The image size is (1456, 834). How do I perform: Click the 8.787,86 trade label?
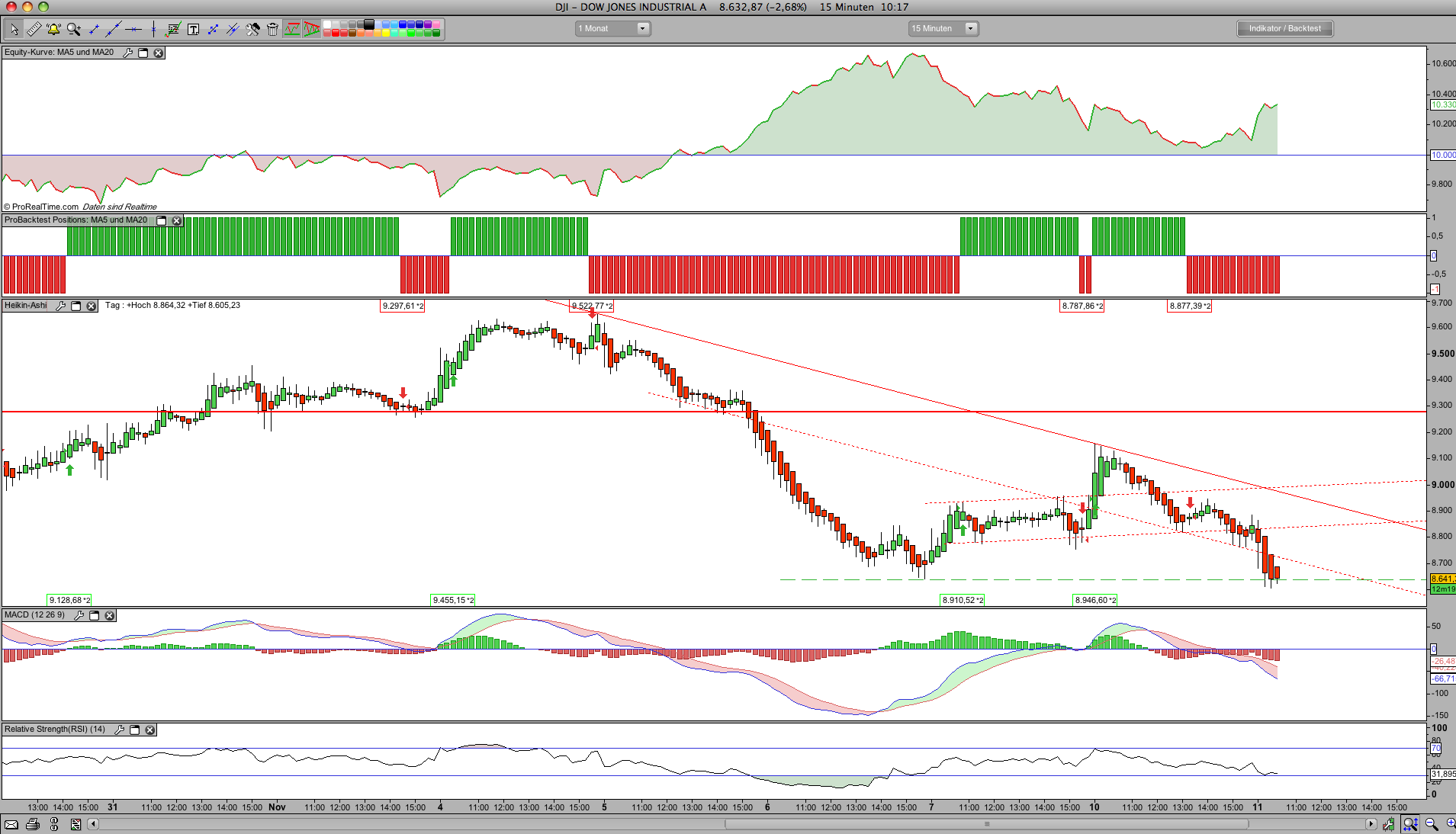coord(1082,306)
